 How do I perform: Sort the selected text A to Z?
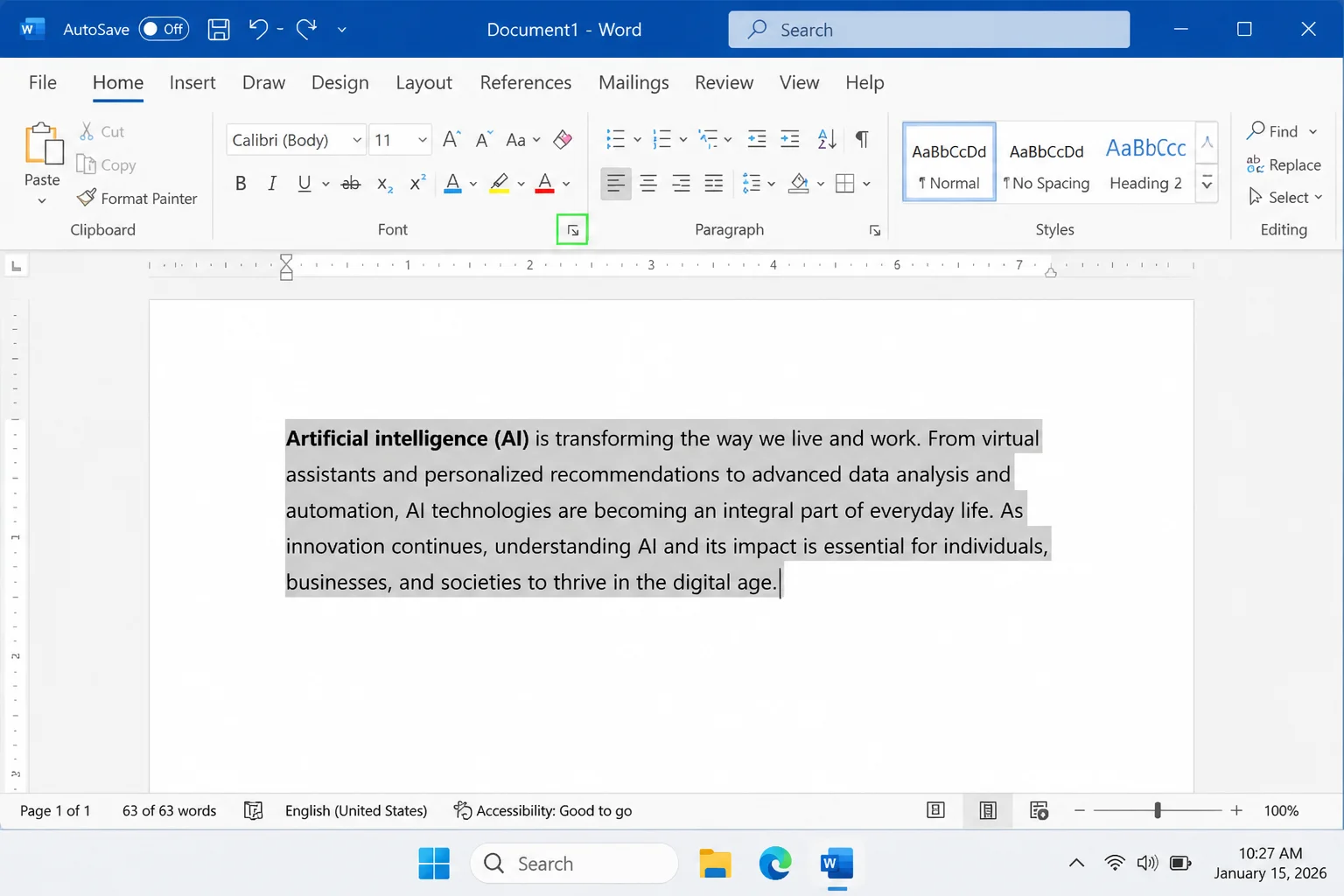827,139
